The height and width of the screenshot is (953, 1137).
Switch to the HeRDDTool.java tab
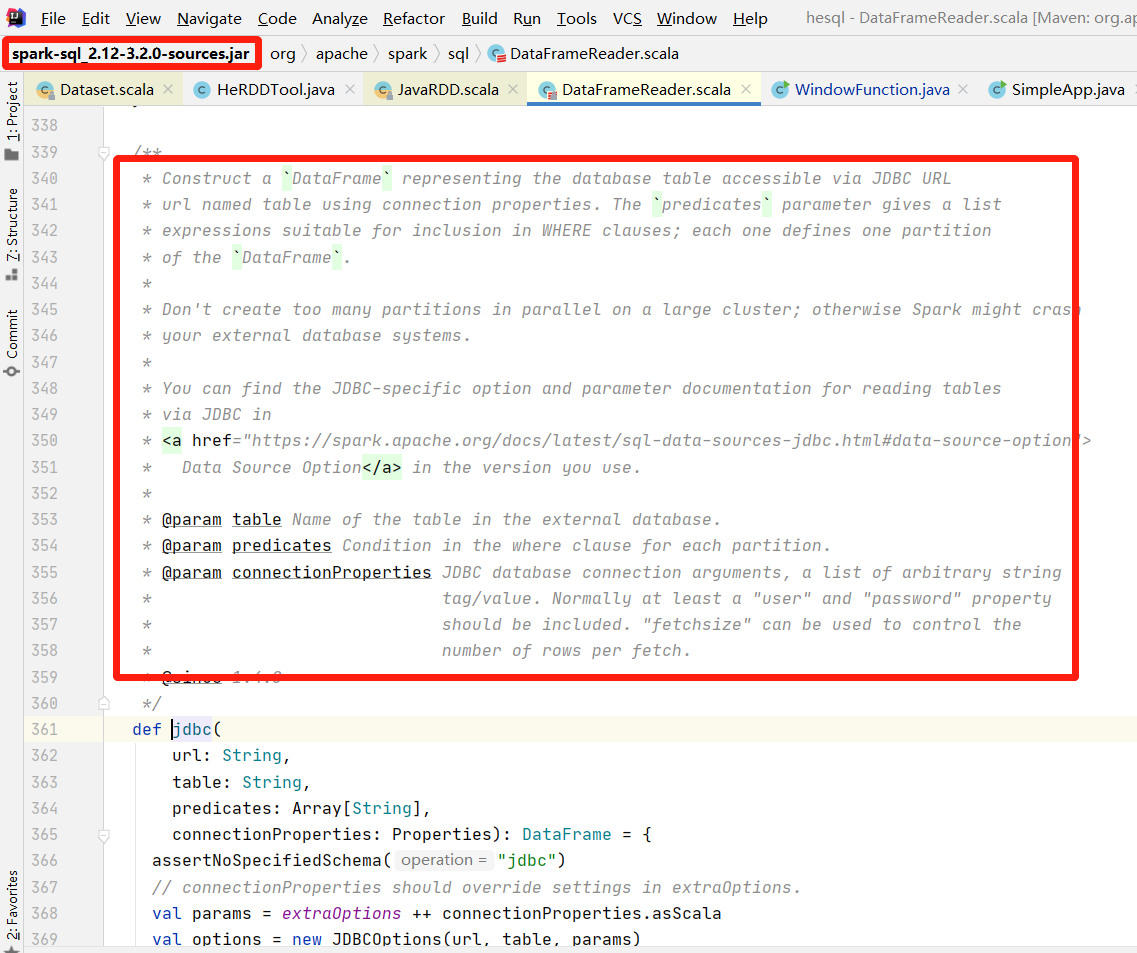pos(276,90)
